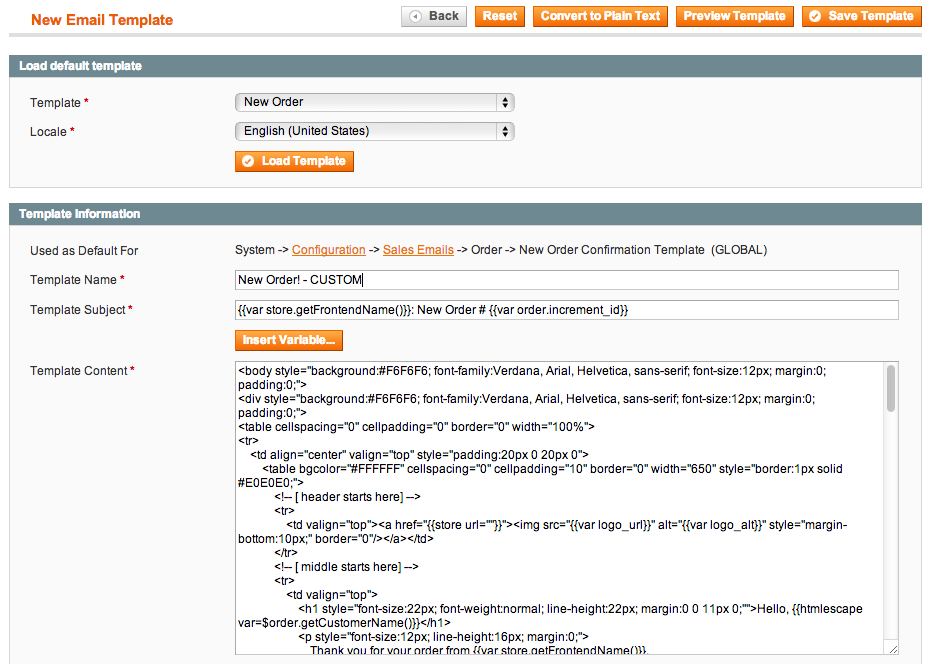Viewport: 929px width, 664px height.
Task: Click the Template Content field label
Action: 79,371
